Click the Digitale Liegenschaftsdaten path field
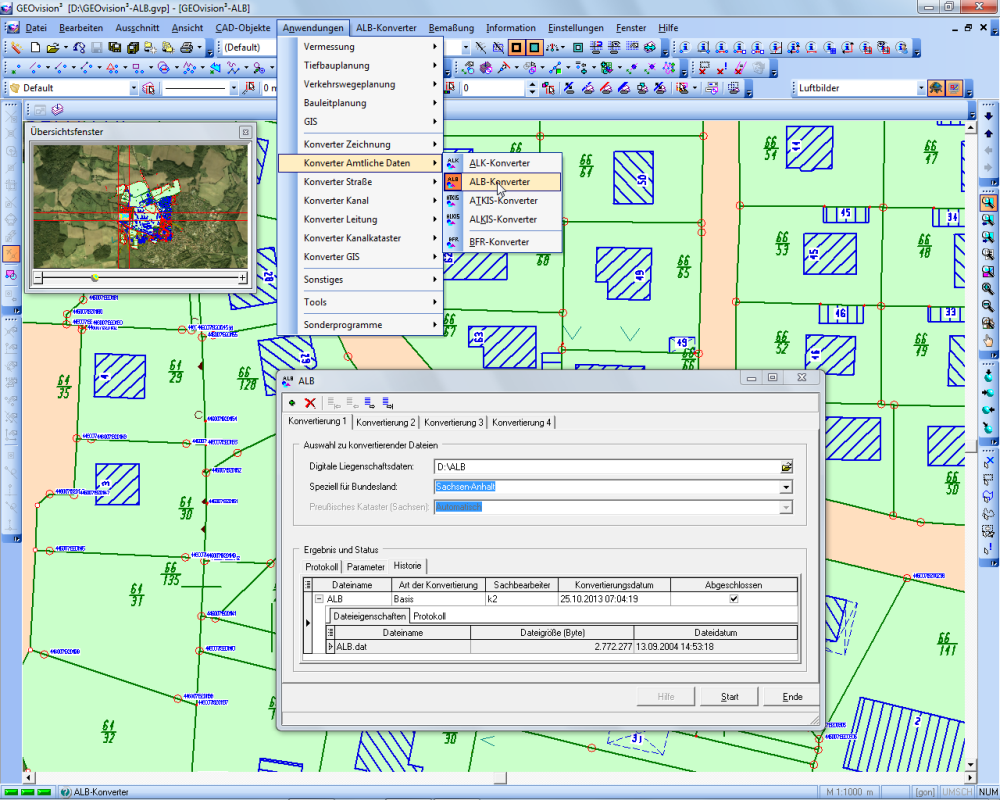1000x800 pixels. pyautogui.click(x=607, y=467)
